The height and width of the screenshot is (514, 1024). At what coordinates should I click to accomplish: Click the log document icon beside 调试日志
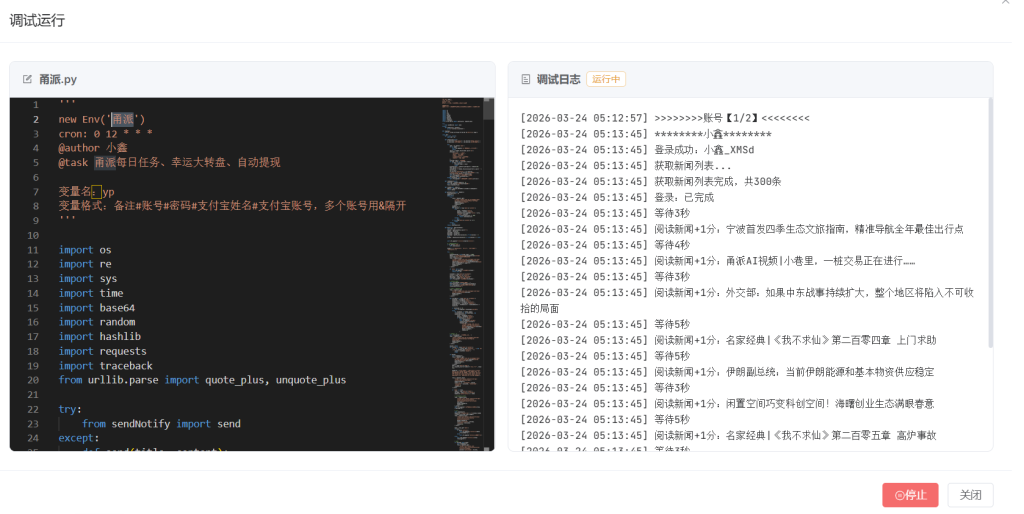click(526, 79)
